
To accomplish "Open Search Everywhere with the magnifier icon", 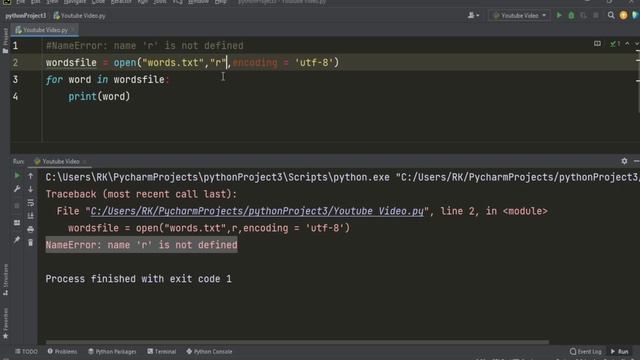I will [x=611, y=16].
